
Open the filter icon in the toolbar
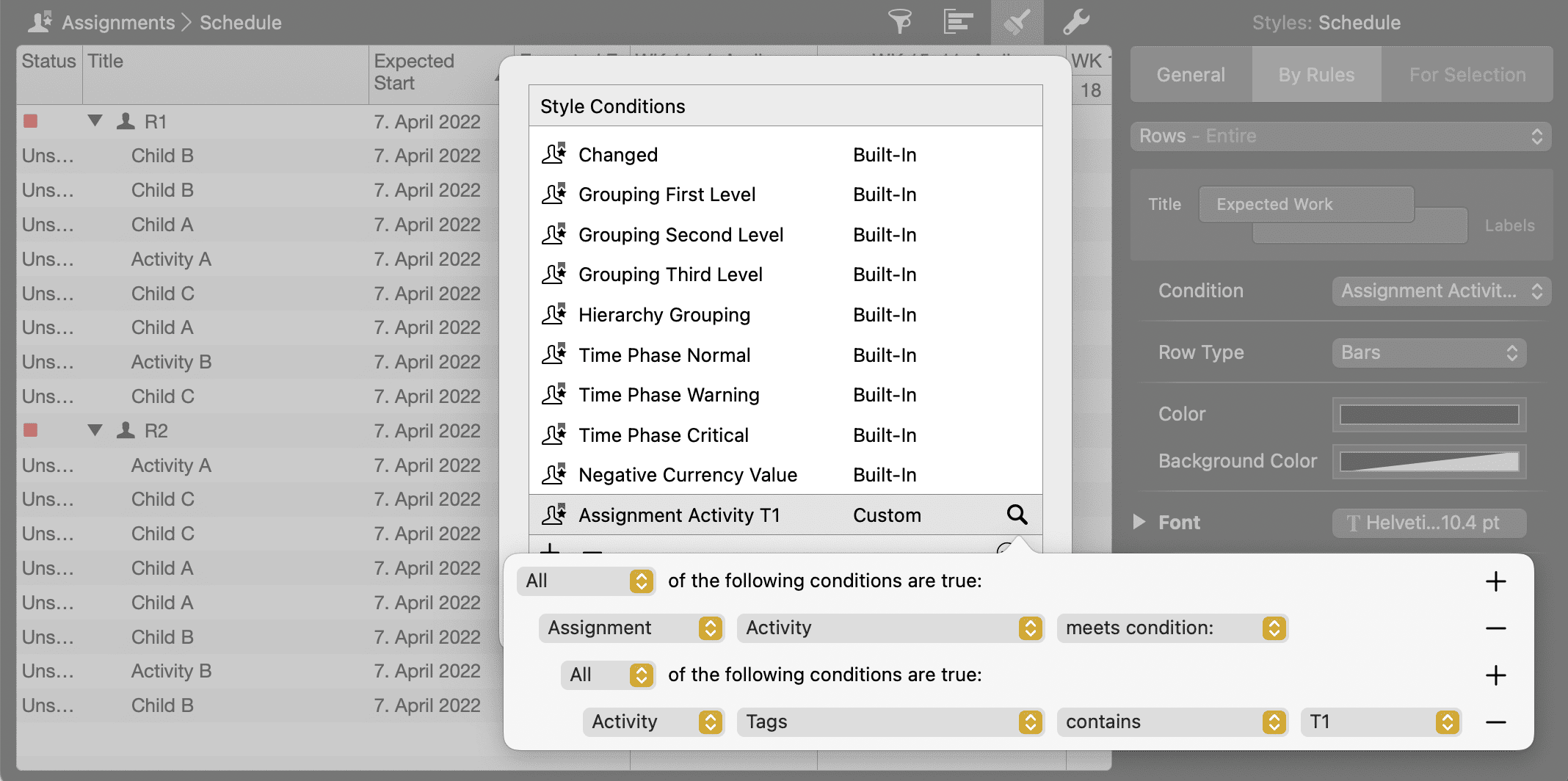coord(900,22)
